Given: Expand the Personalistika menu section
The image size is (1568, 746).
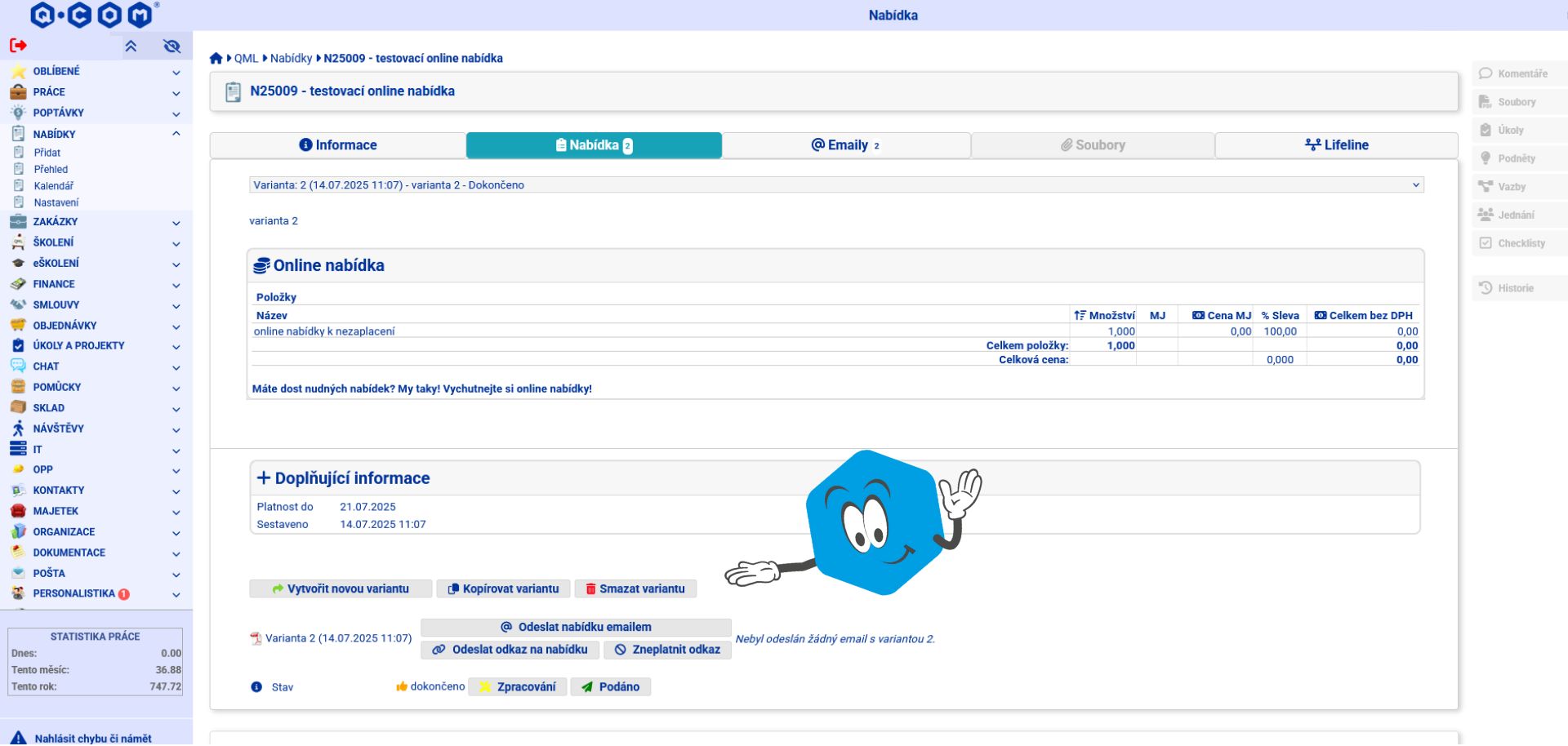Looking at the screenshot, I should tap(176, 594).
